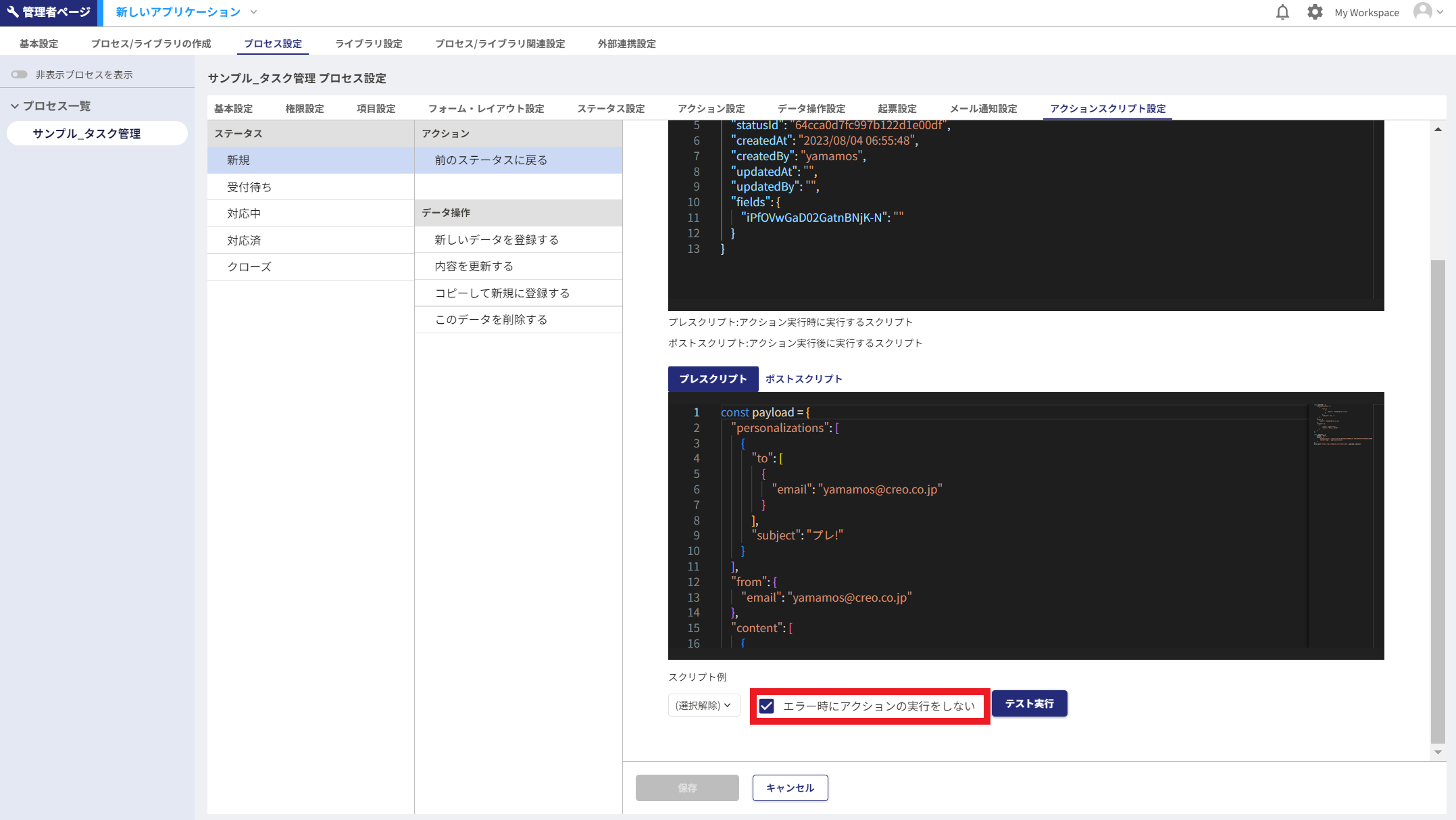Click the テスト実行 button
Screen dimensions: 1456x820
coord(1029,703)
